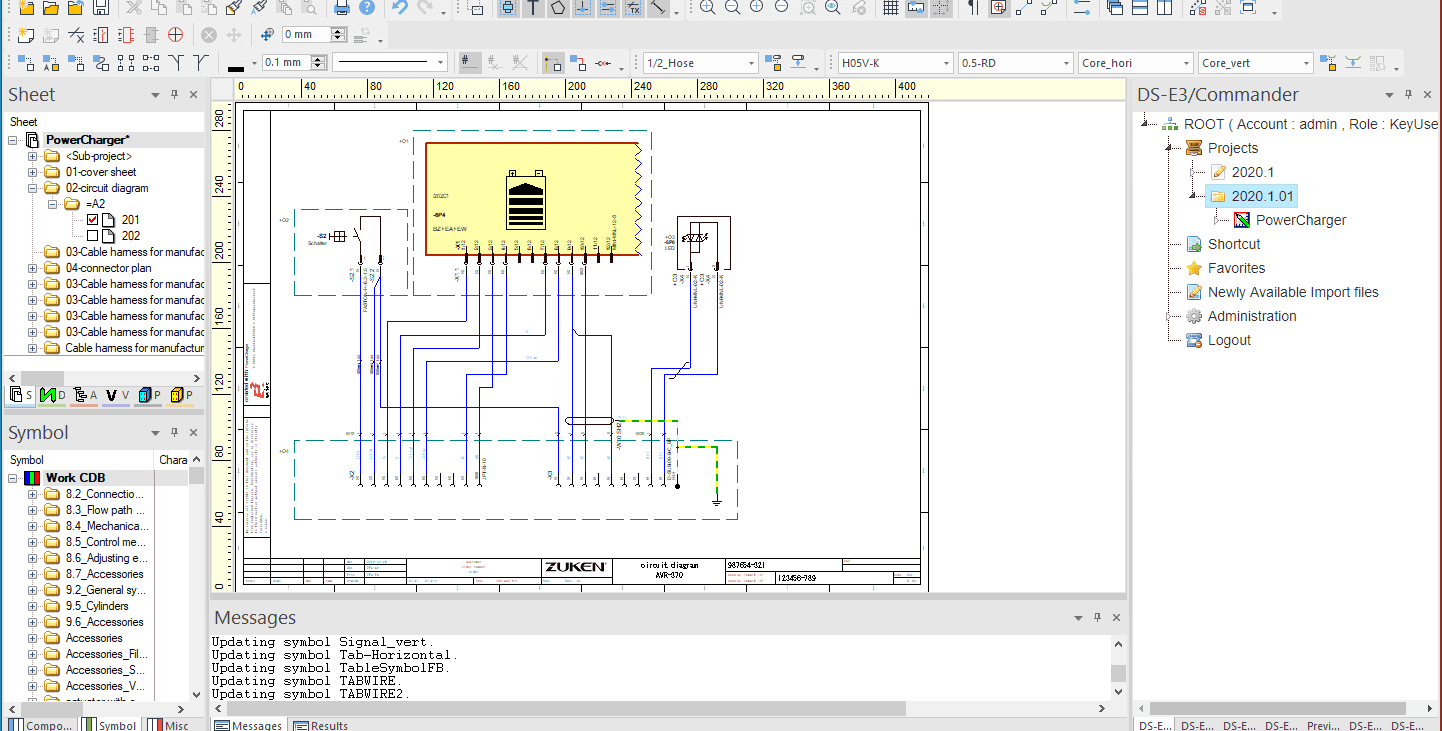Check the checkbox for sheet 202

(93, 236)
